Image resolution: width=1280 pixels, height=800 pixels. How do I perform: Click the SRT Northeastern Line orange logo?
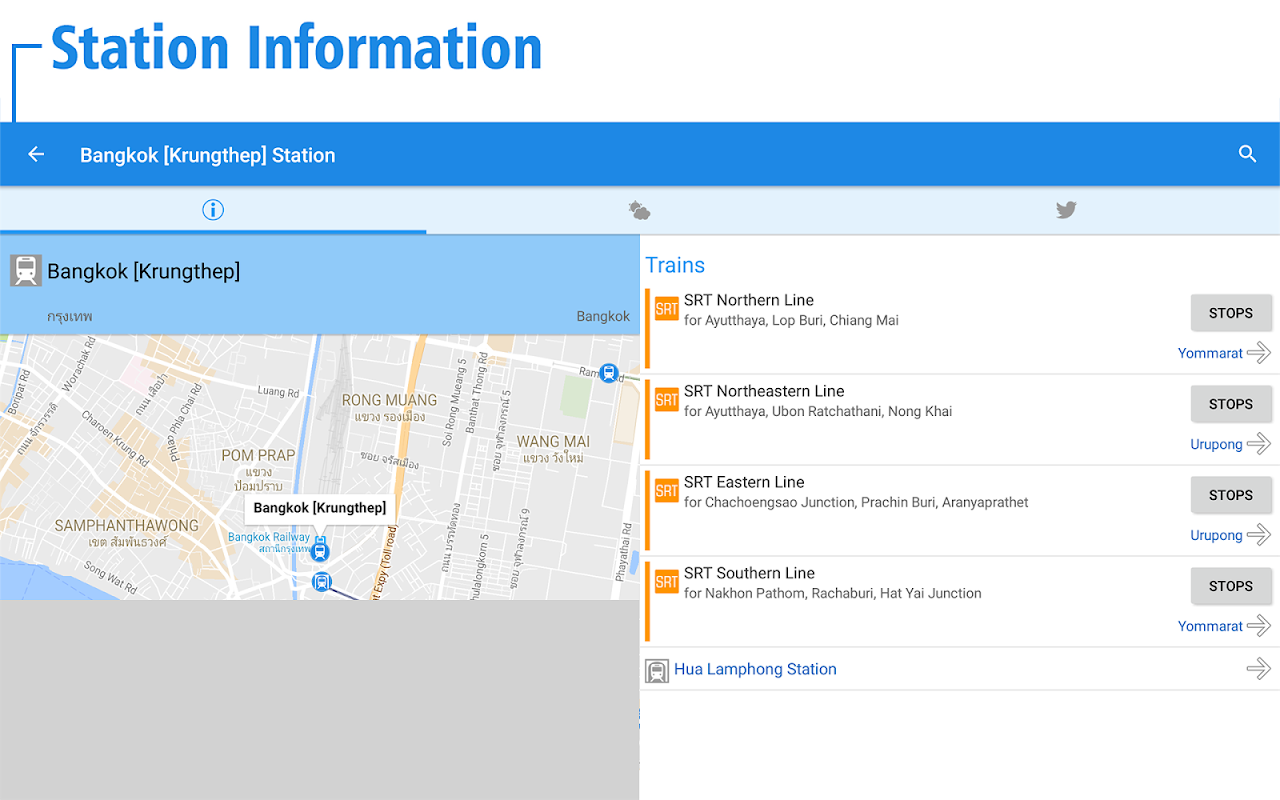pos(666,400)
